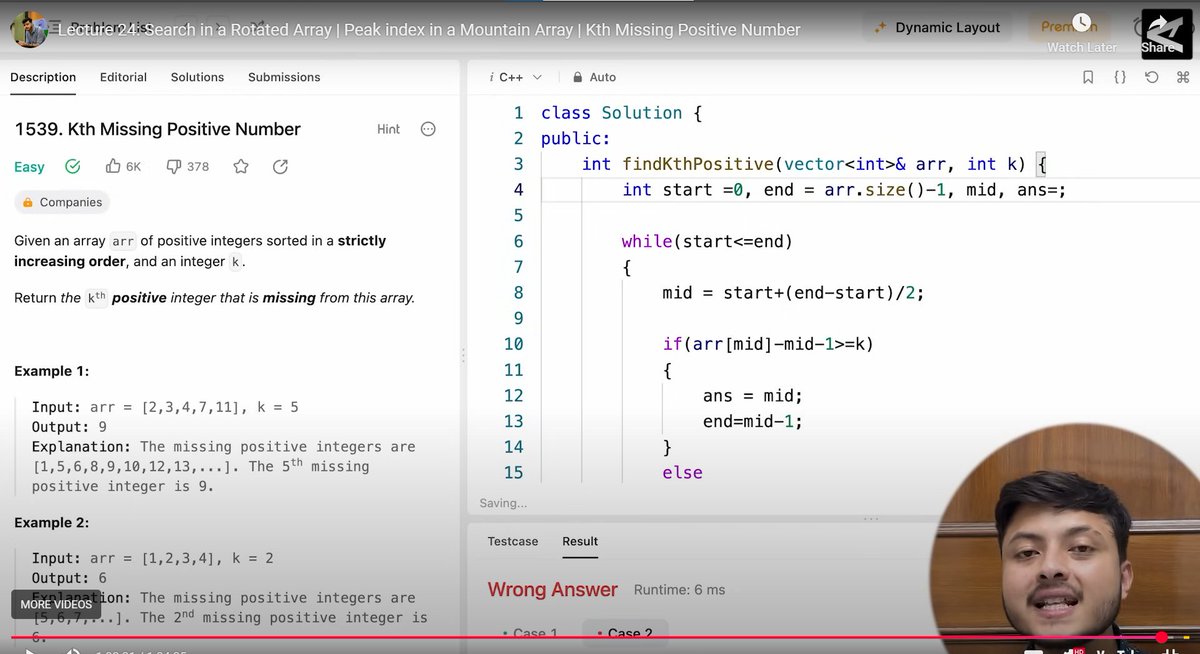Switch to the Testcase tab in results panel
The image size is (1200, 654).
512,541
